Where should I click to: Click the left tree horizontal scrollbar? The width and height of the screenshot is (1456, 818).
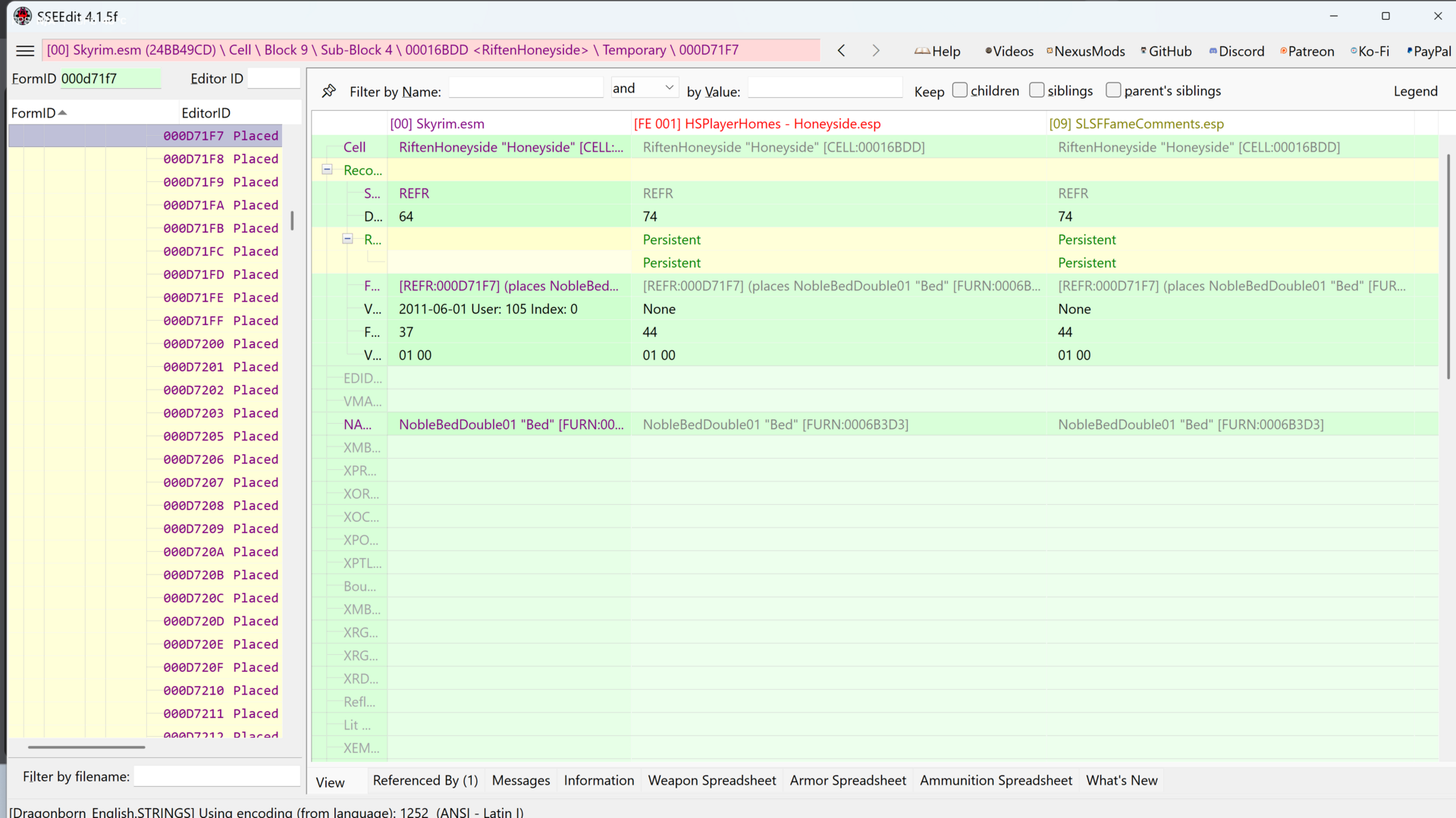point(86,747)
